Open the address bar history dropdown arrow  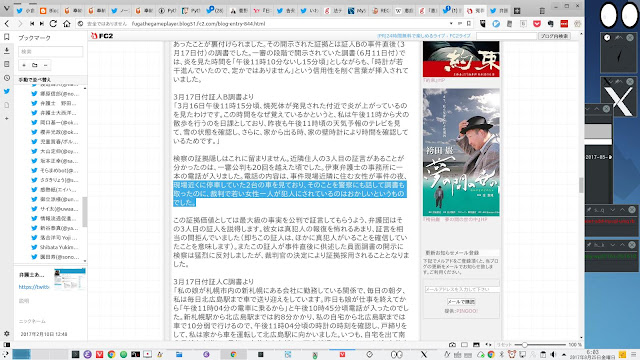click(451, 24)
